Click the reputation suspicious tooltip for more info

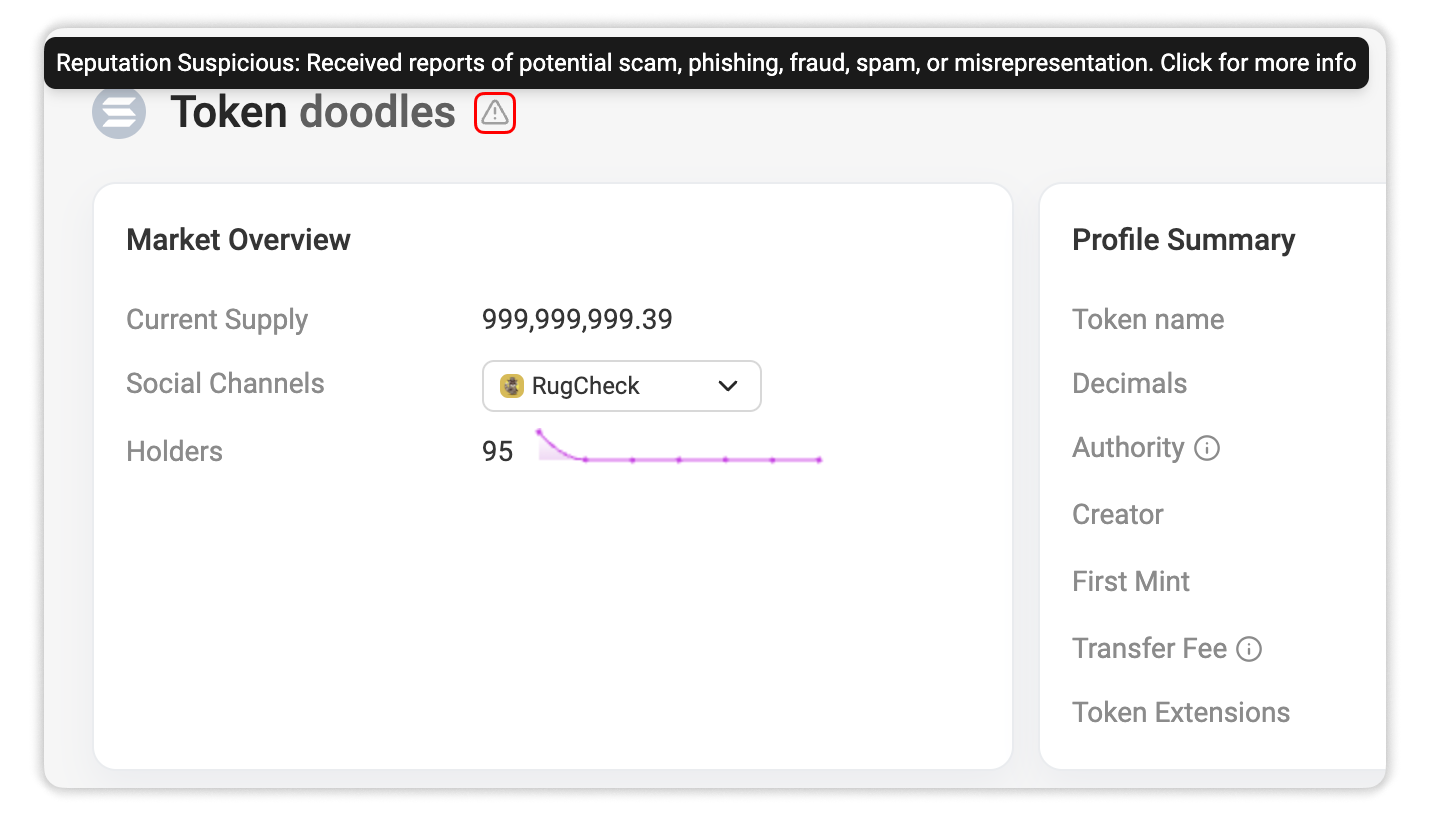click(706, 63)
